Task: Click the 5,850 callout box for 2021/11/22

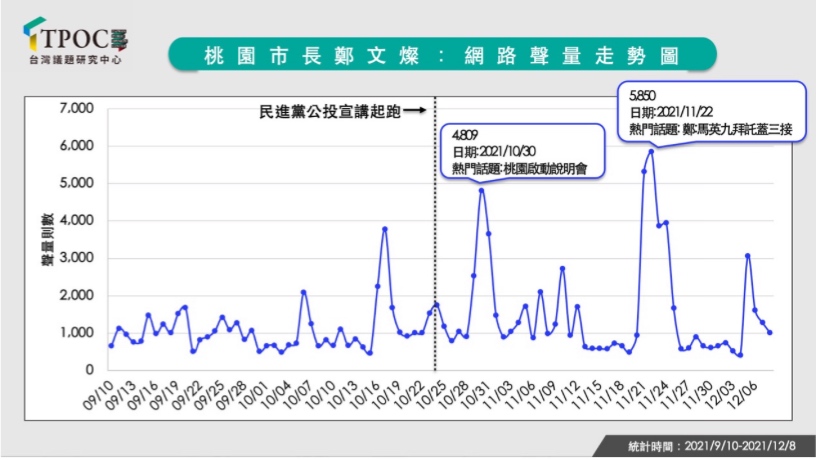Action: pyautogui.click(x=712, y=112)
